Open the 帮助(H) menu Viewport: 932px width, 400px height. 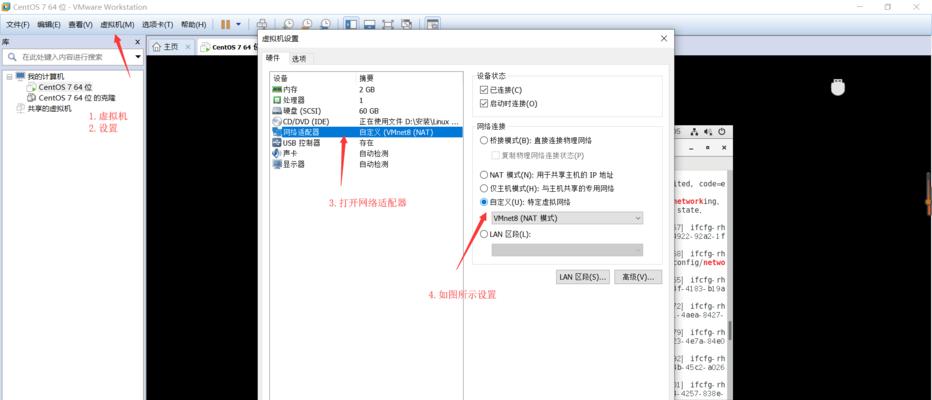(193, 24)
